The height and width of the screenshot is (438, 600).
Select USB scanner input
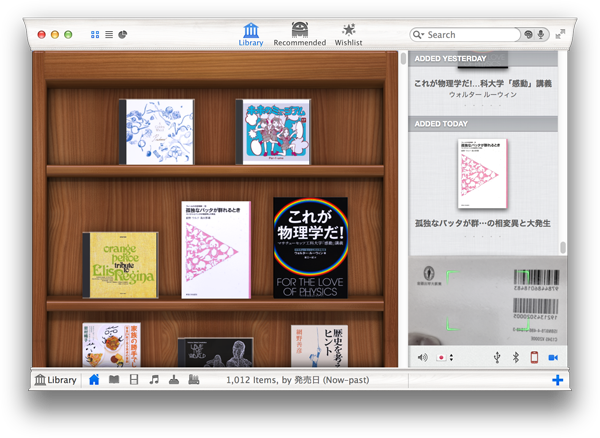tap(497, 357)
